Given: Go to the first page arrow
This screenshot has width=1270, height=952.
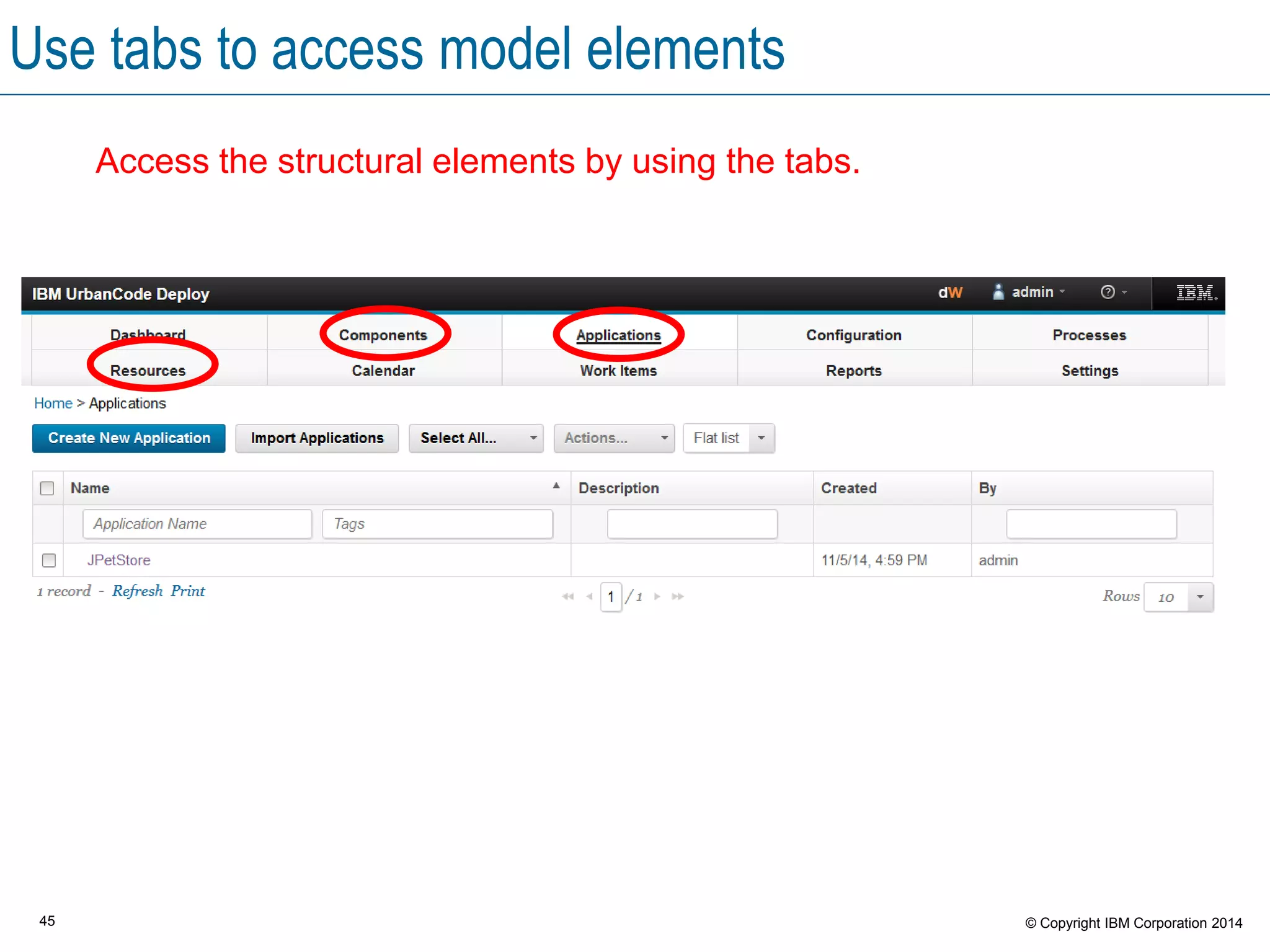Looking at the screenshot, I should point(567,596).
